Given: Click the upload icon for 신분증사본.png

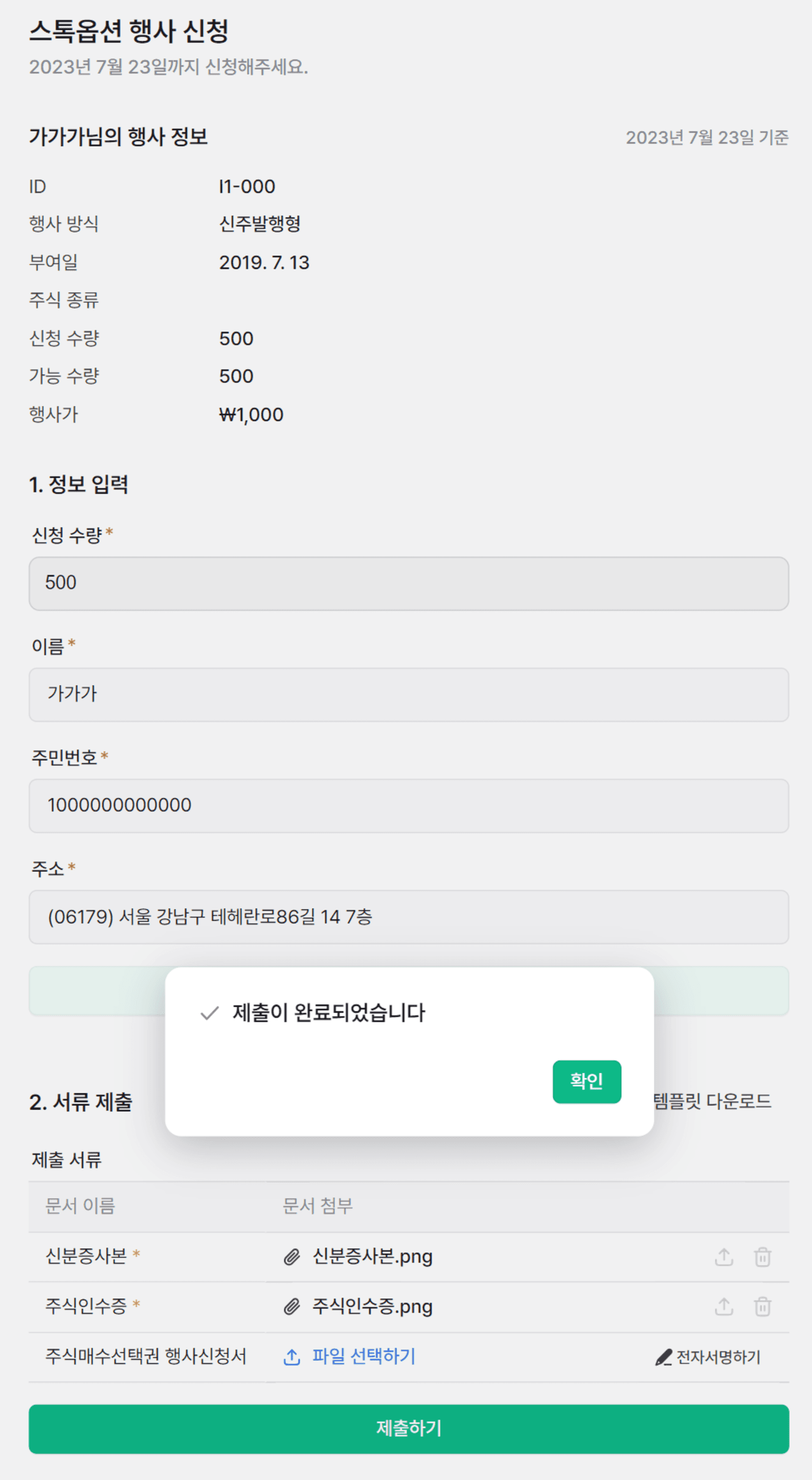Looking at the screenshot, I should 724,1257.
